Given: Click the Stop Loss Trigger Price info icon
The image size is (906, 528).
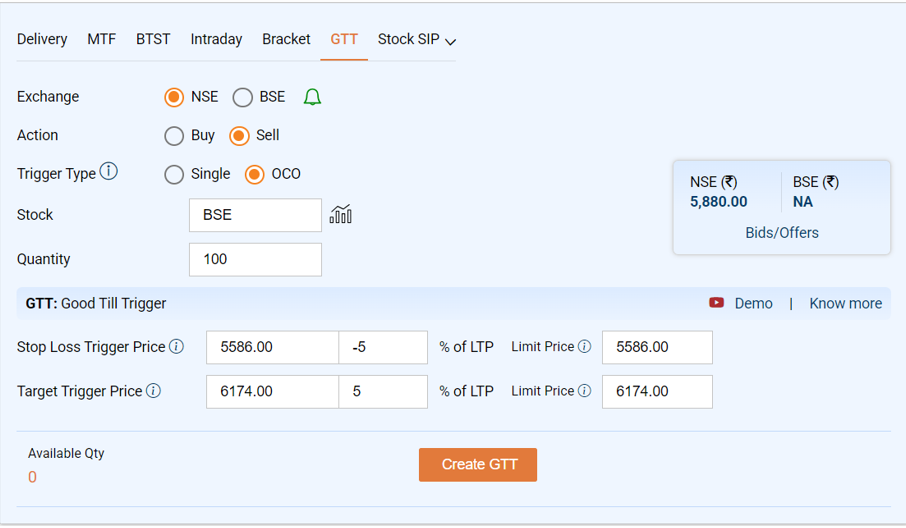Looking at the screenshot, I should point(176,347).
